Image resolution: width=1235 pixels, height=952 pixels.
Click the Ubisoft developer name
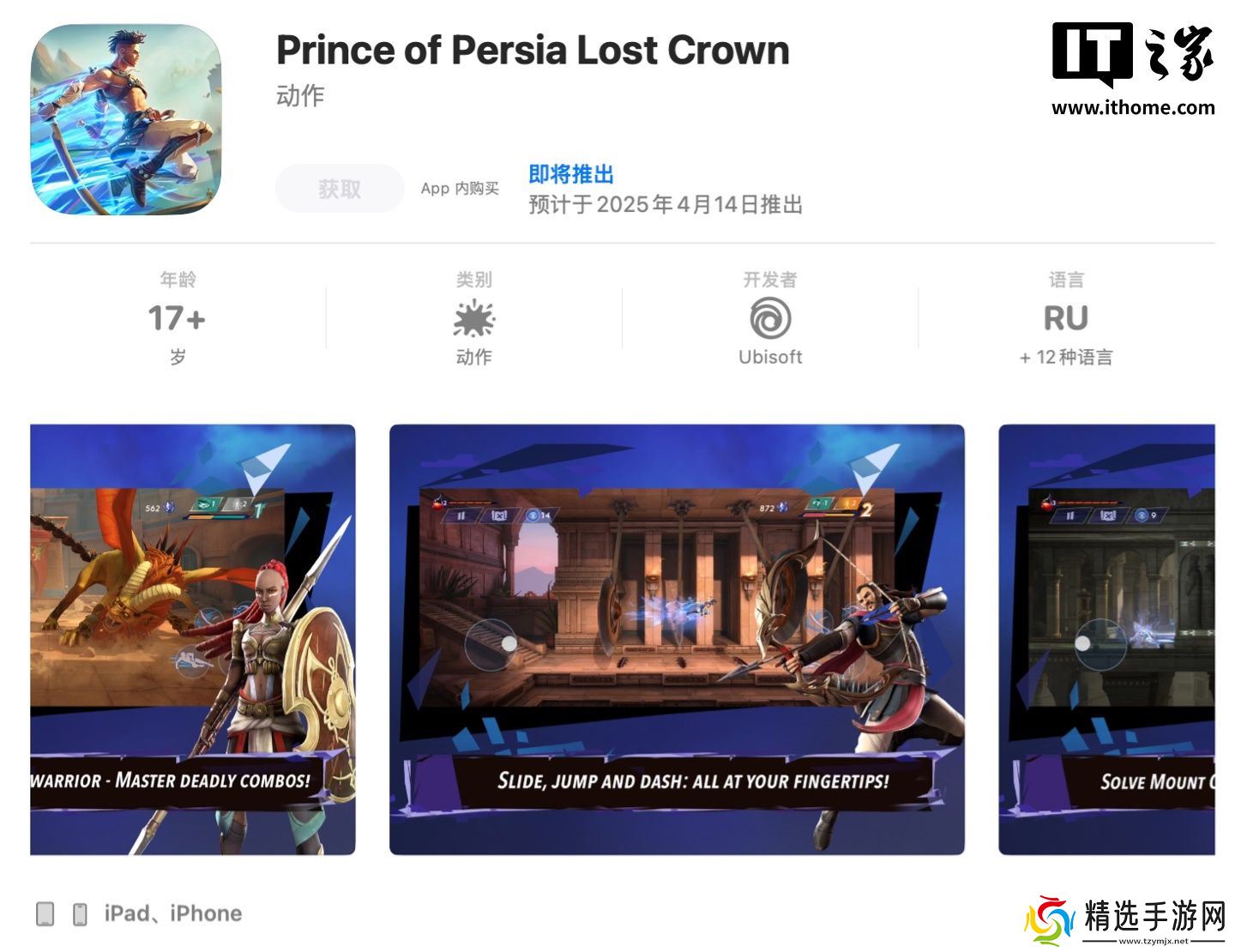point(770,358)
